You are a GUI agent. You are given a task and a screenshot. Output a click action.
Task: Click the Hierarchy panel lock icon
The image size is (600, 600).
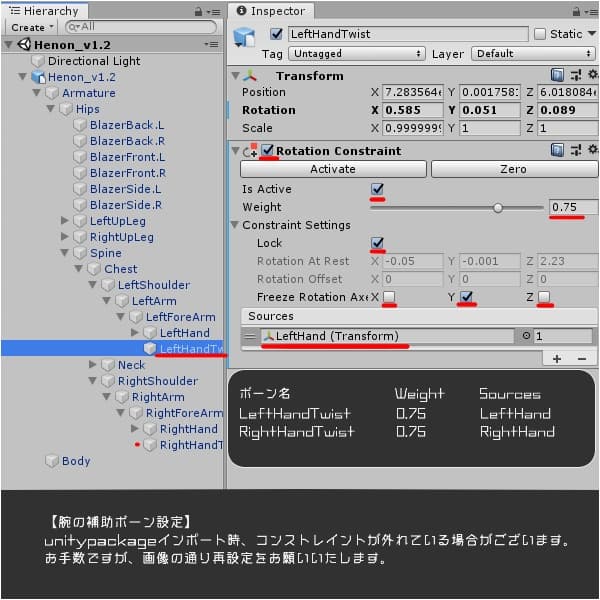(x=198, y=11)
